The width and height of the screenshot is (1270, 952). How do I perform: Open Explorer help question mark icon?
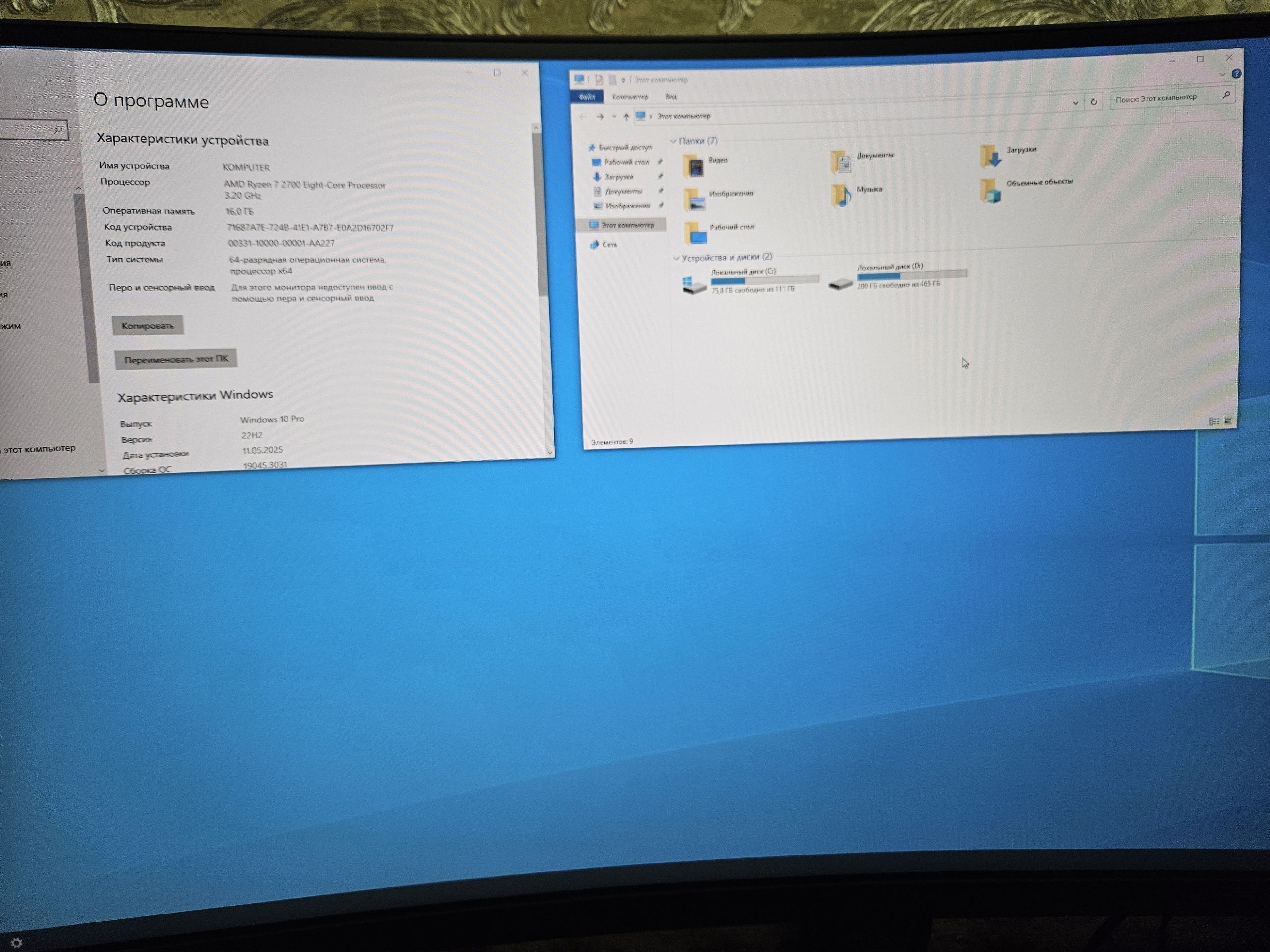click(1237, 73)
